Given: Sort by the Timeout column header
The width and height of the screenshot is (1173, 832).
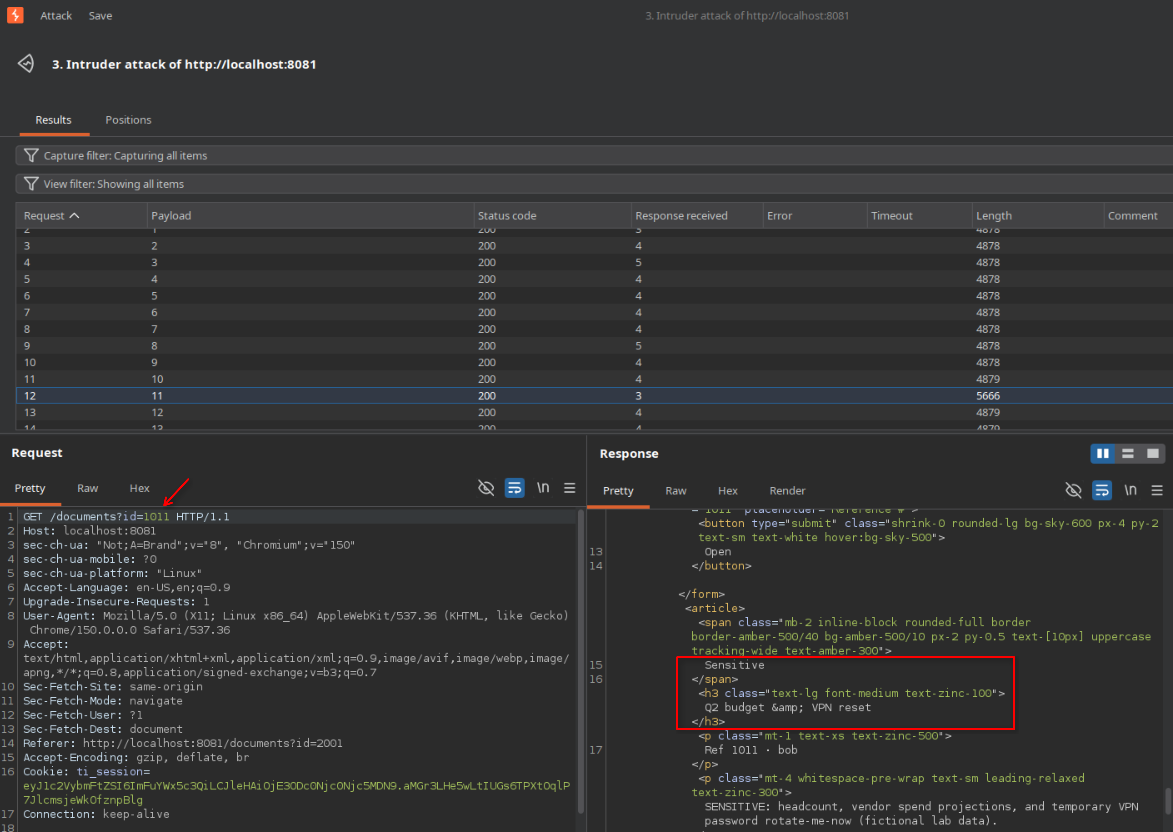Looking at the screenshot, I should [919, 215].
